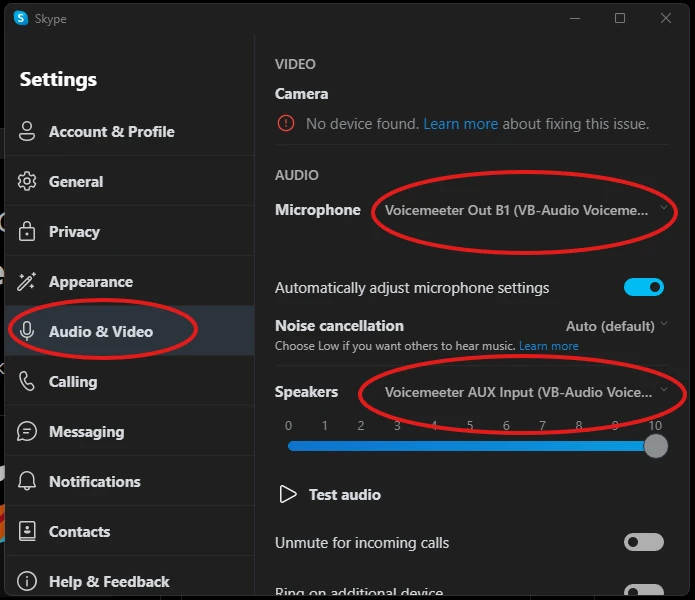Open Calling settings
Viewport: 695px width, 600px height.
[129, 382]
